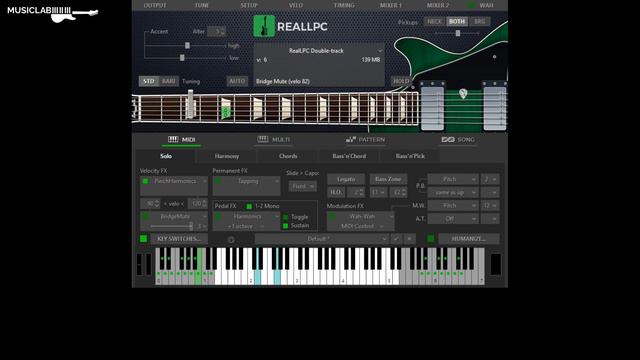
Task: Toggle the Harmonics pedal FX box
Action: [x=218, y=216]
